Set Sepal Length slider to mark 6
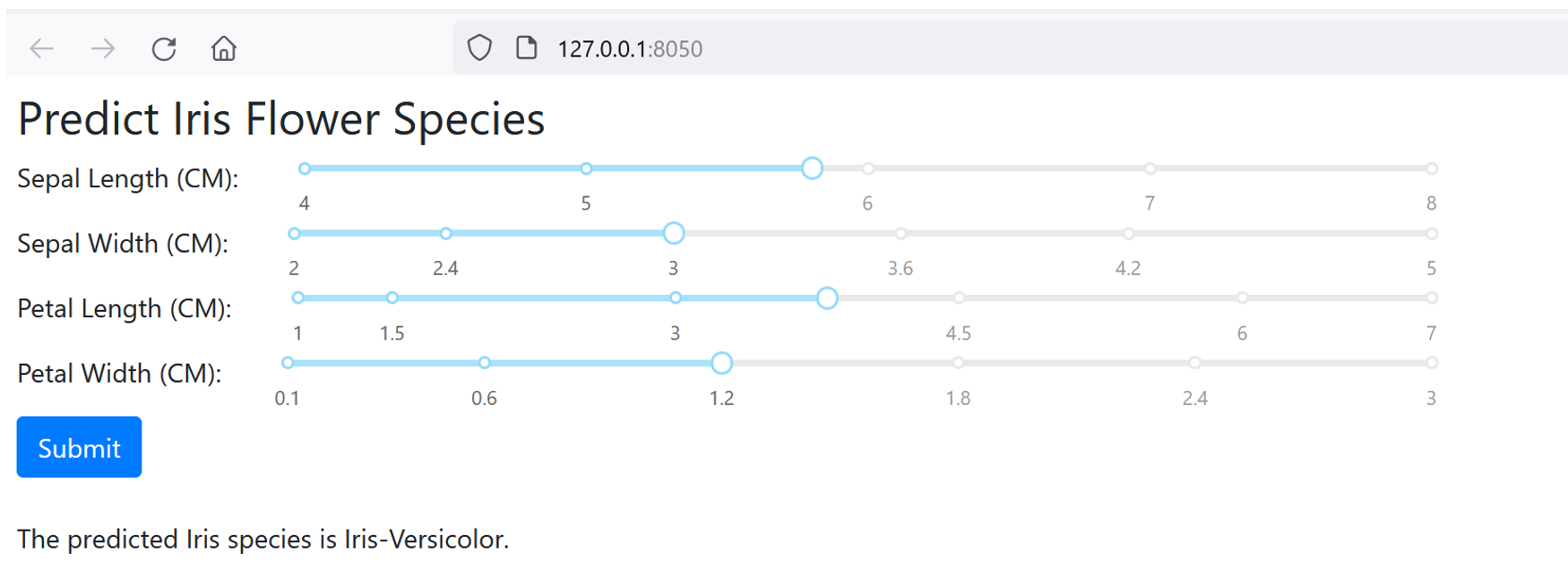Screen dimensions: 1568x588 (868, 169)
